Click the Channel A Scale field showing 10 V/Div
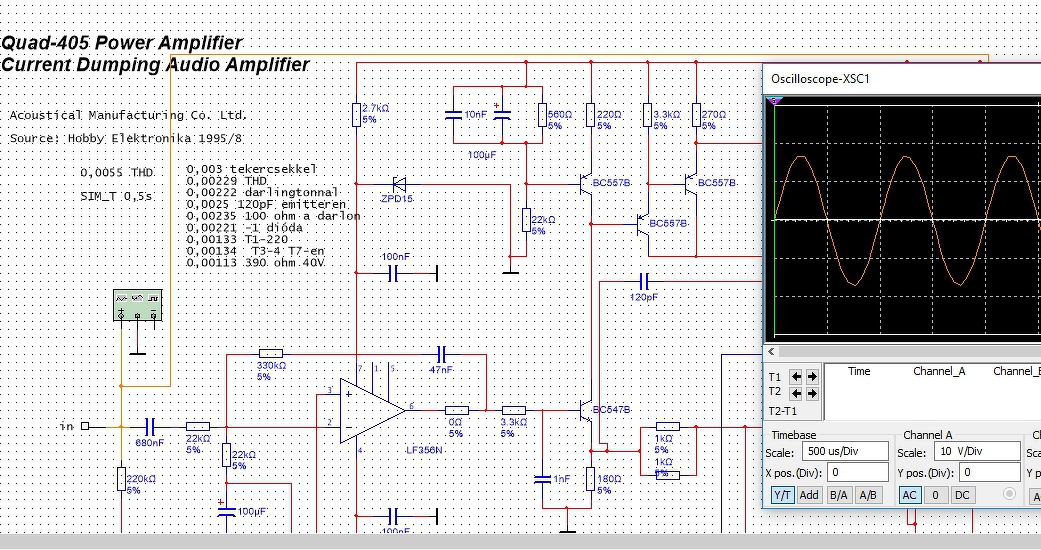The height and width of the screenshot is (550, 1041). click(x=977, y=451)
